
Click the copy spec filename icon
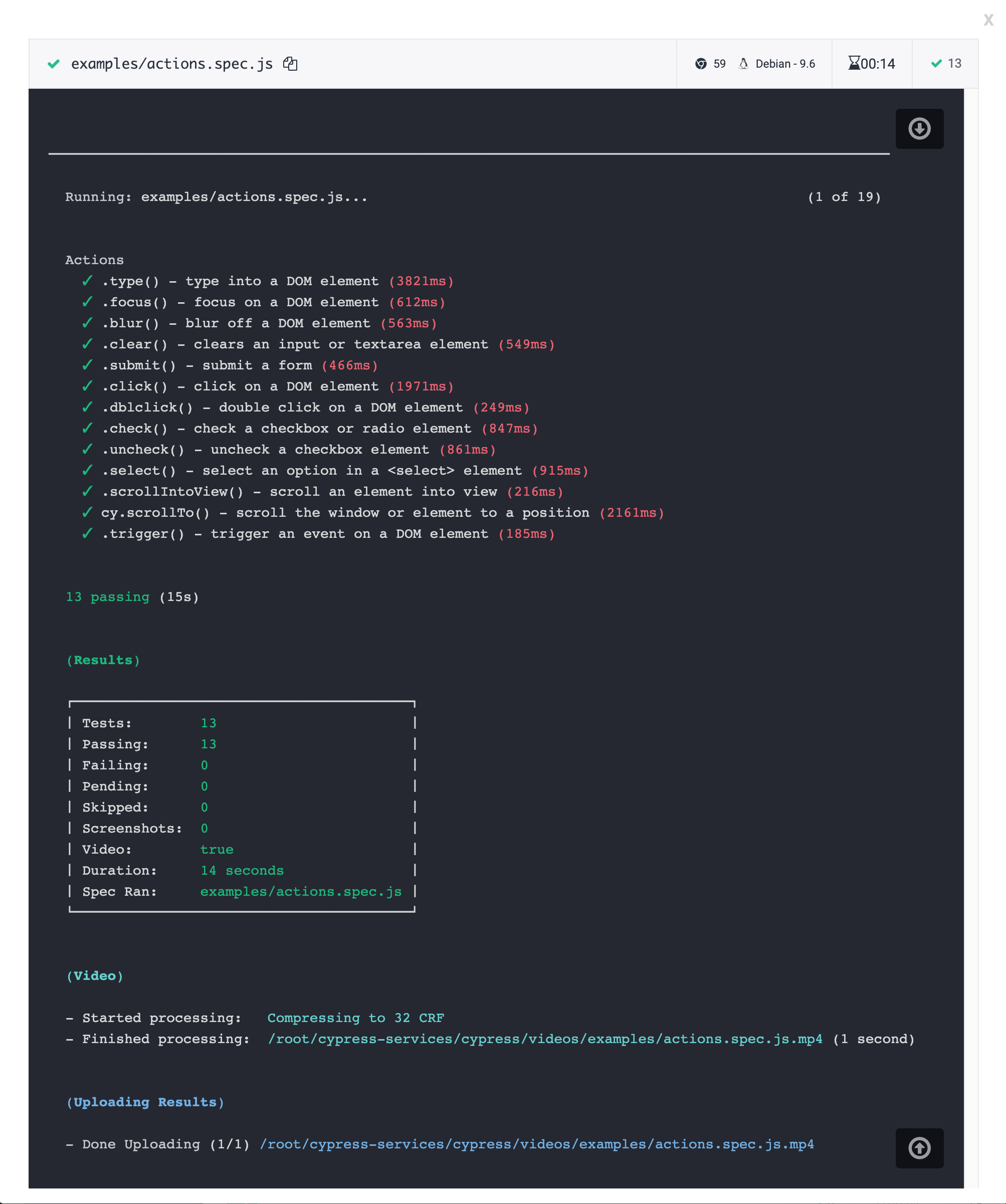click(291, 63)
